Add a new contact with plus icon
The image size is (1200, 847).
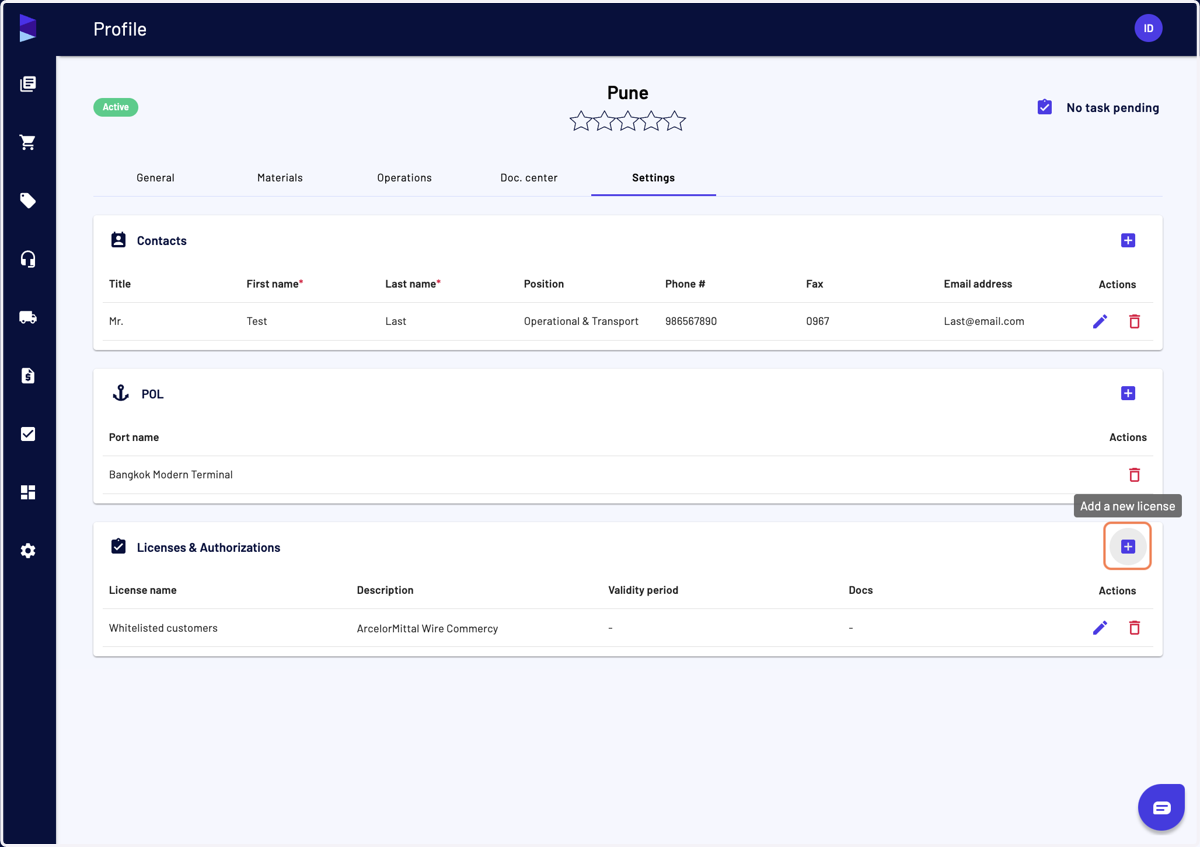click(x=1128, y=240)
